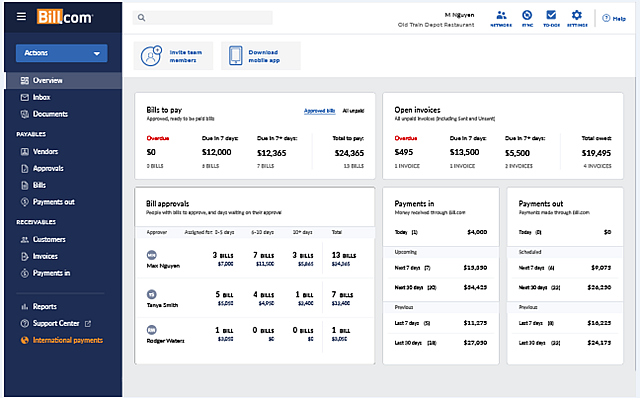Click the Vendors icon in sidebar

point(25,151)
